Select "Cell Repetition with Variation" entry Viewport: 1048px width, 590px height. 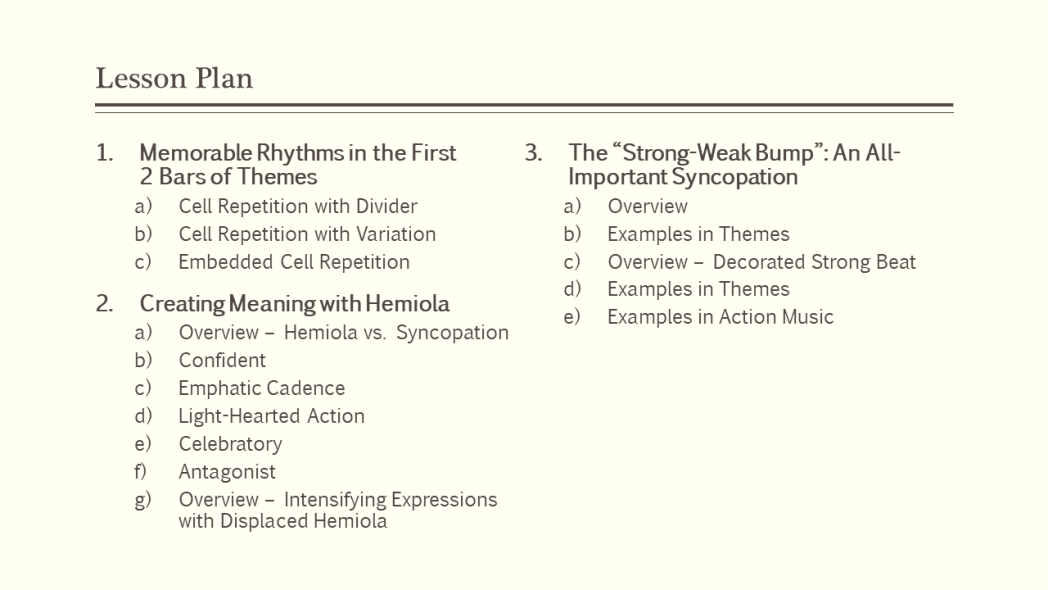[x=306, y=235]
